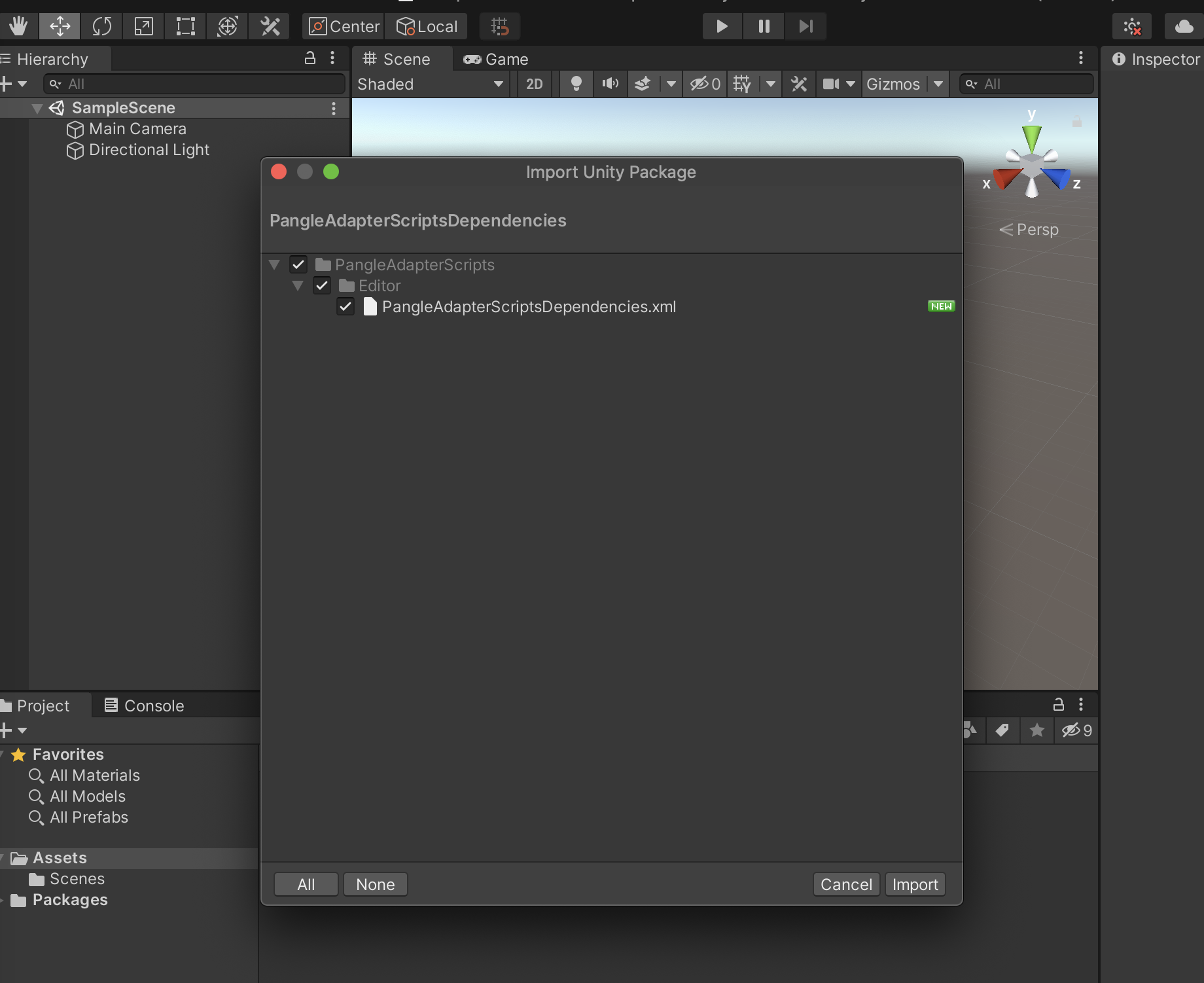
Task: Open the custom editor tools wrench icon
Action: point(269,26)
